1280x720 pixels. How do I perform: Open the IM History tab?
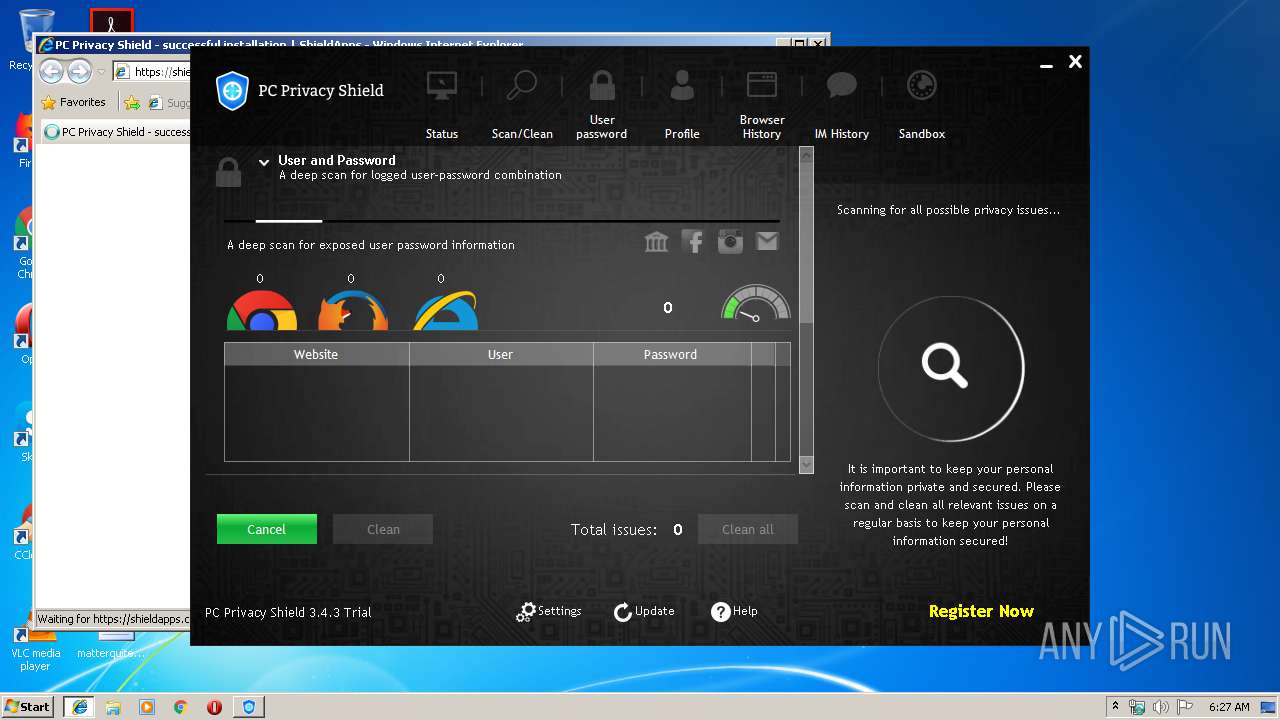pos(842,104)
